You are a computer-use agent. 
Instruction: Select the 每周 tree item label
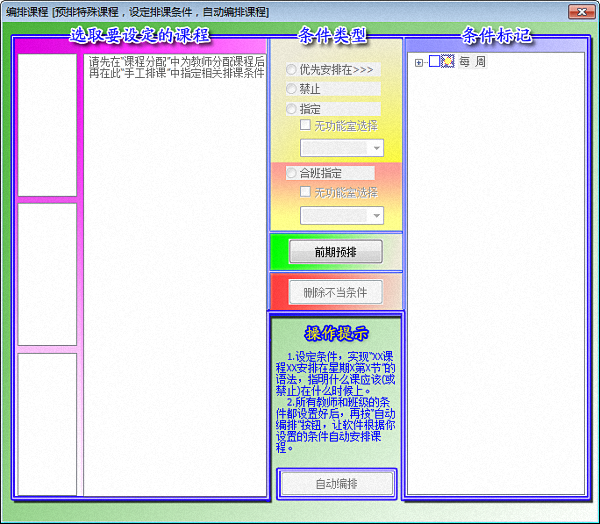click(474, 62)
